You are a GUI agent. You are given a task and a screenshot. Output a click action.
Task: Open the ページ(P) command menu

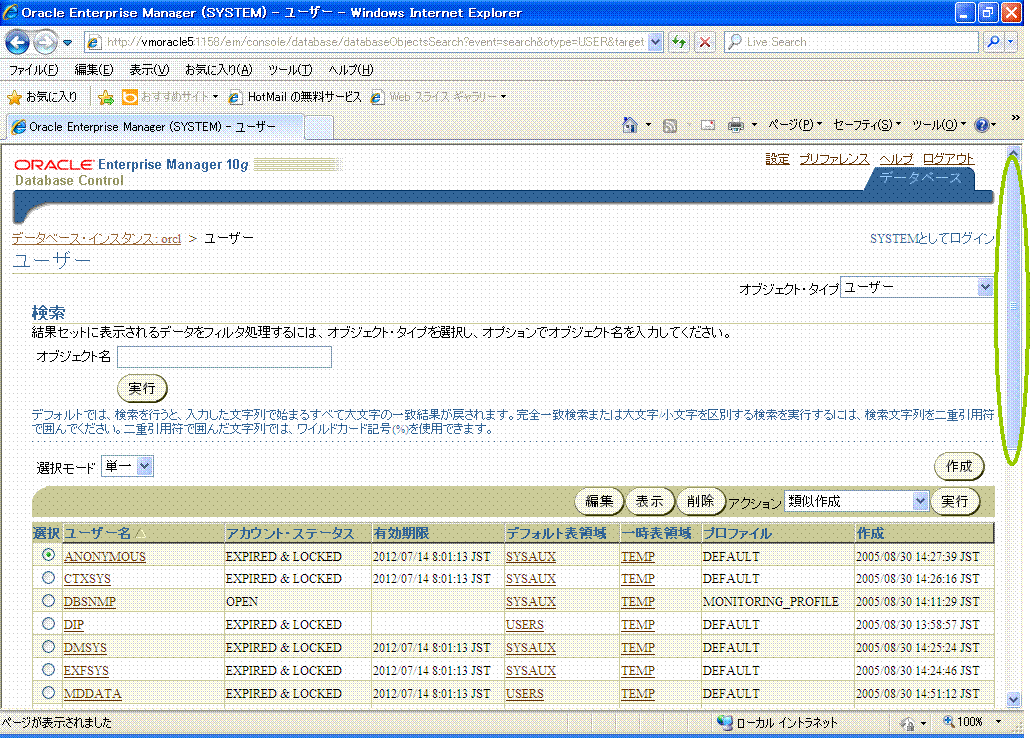click(x=795, y=125)
